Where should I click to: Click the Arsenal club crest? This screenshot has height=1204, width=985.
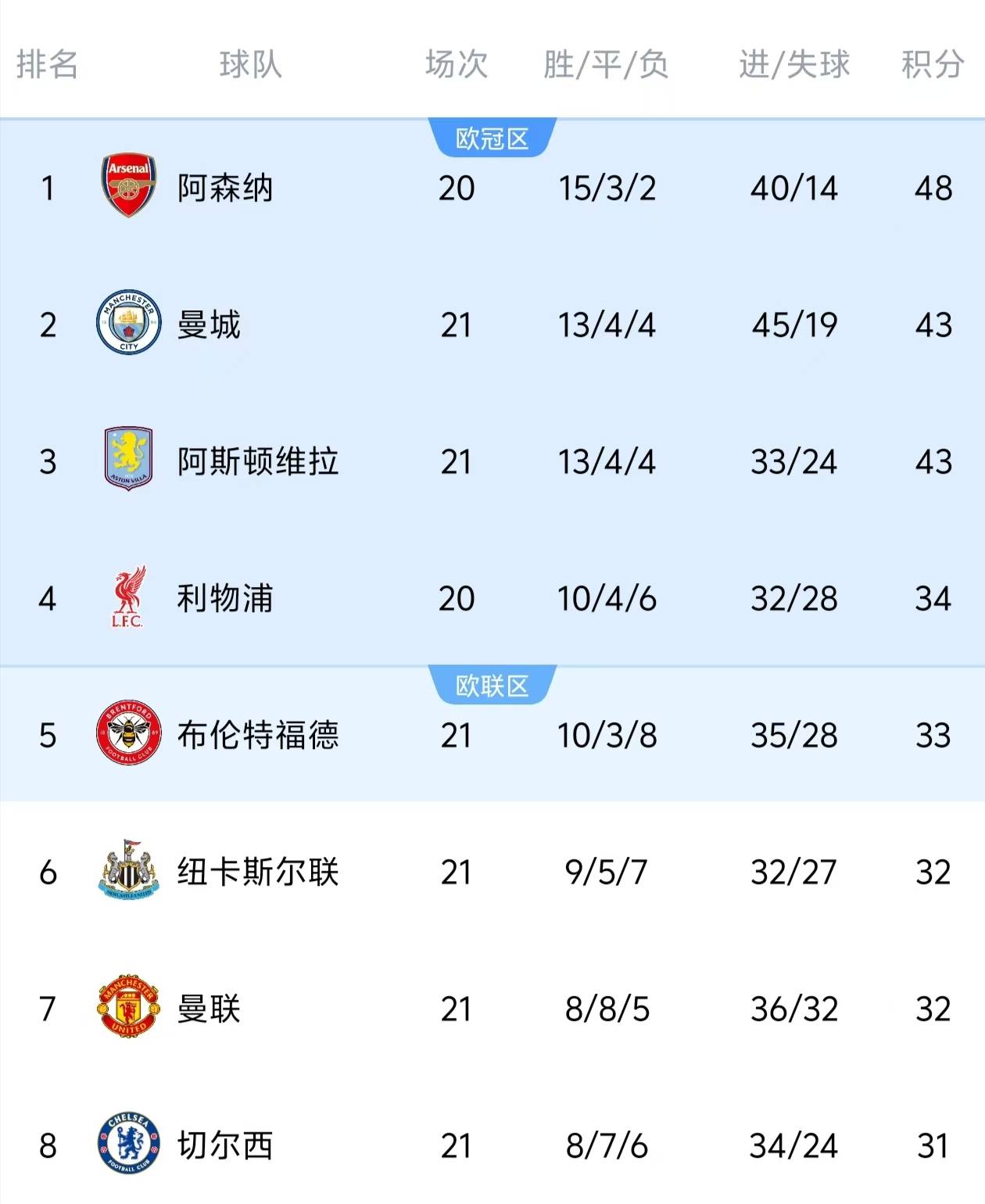pos(129,185)
